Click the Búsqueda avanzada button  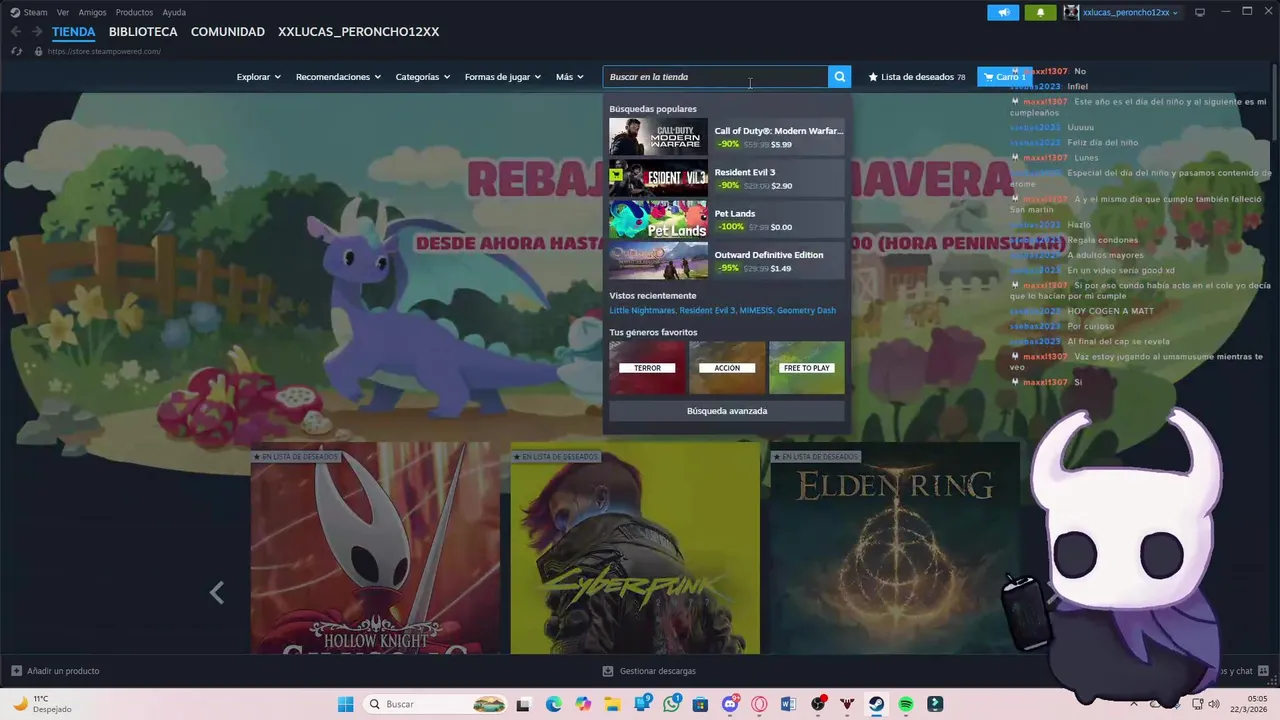pyautogui.click(x=727, y=411)
